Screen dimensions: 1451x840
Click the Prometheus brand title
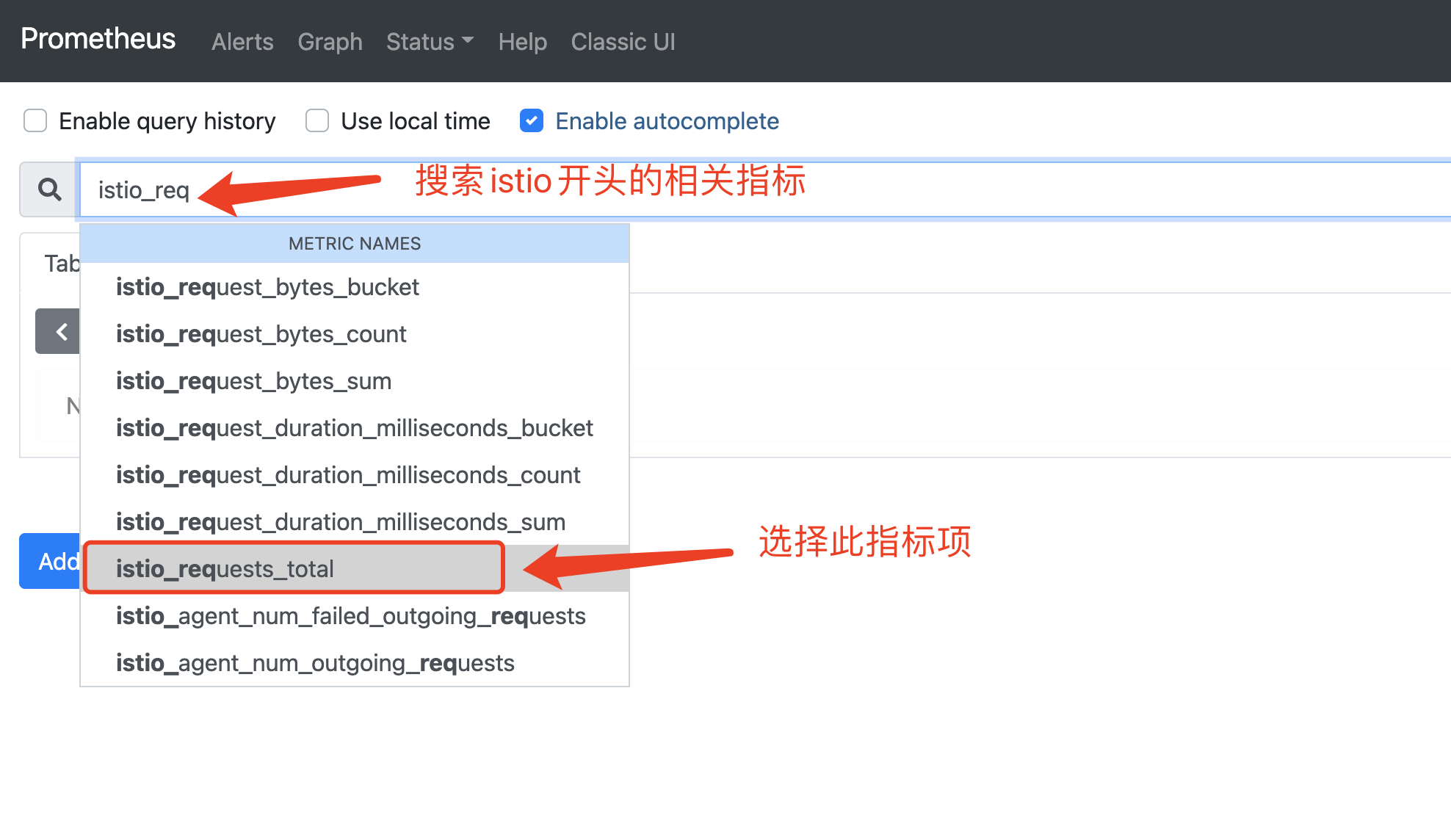tap(98, 39)
